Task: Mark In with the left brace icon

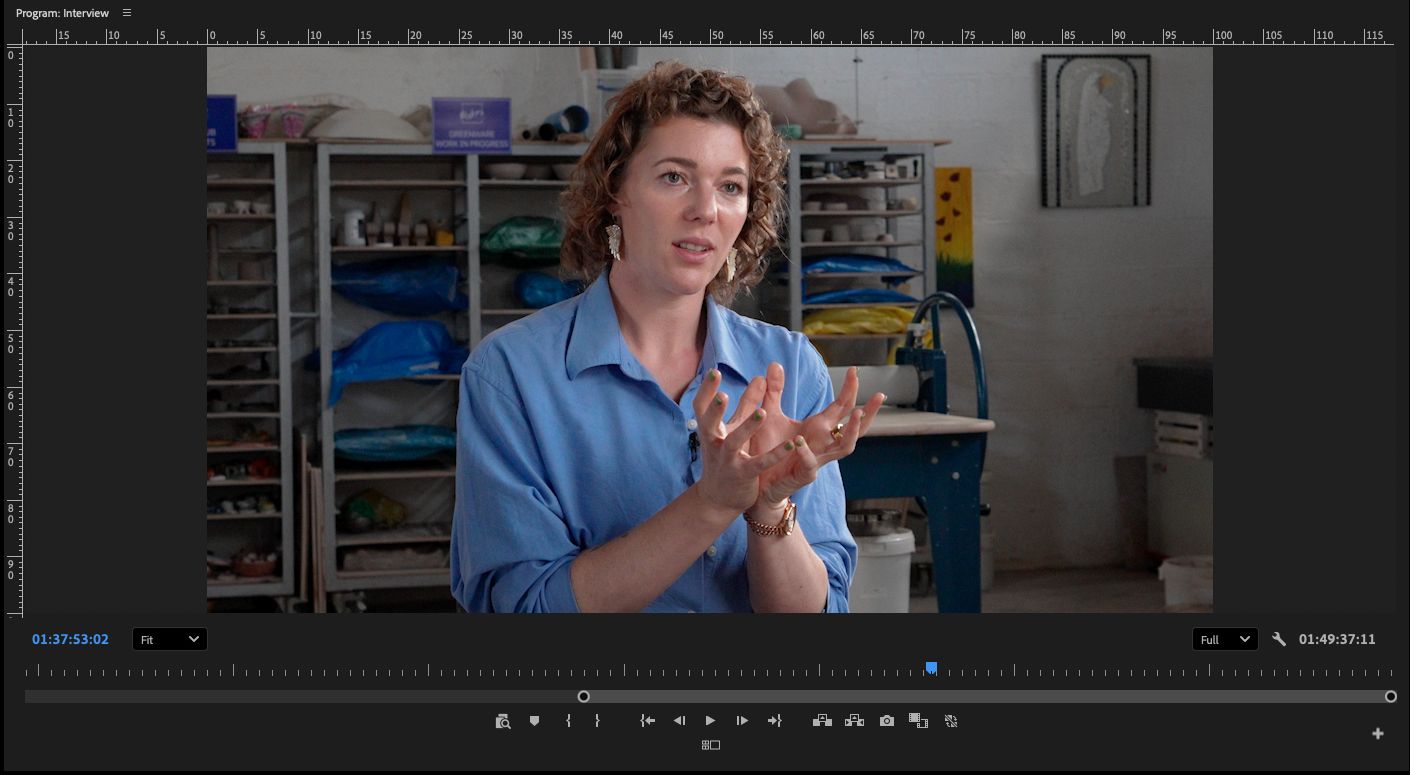Action: pyautogui.click(x=568, y=720)
